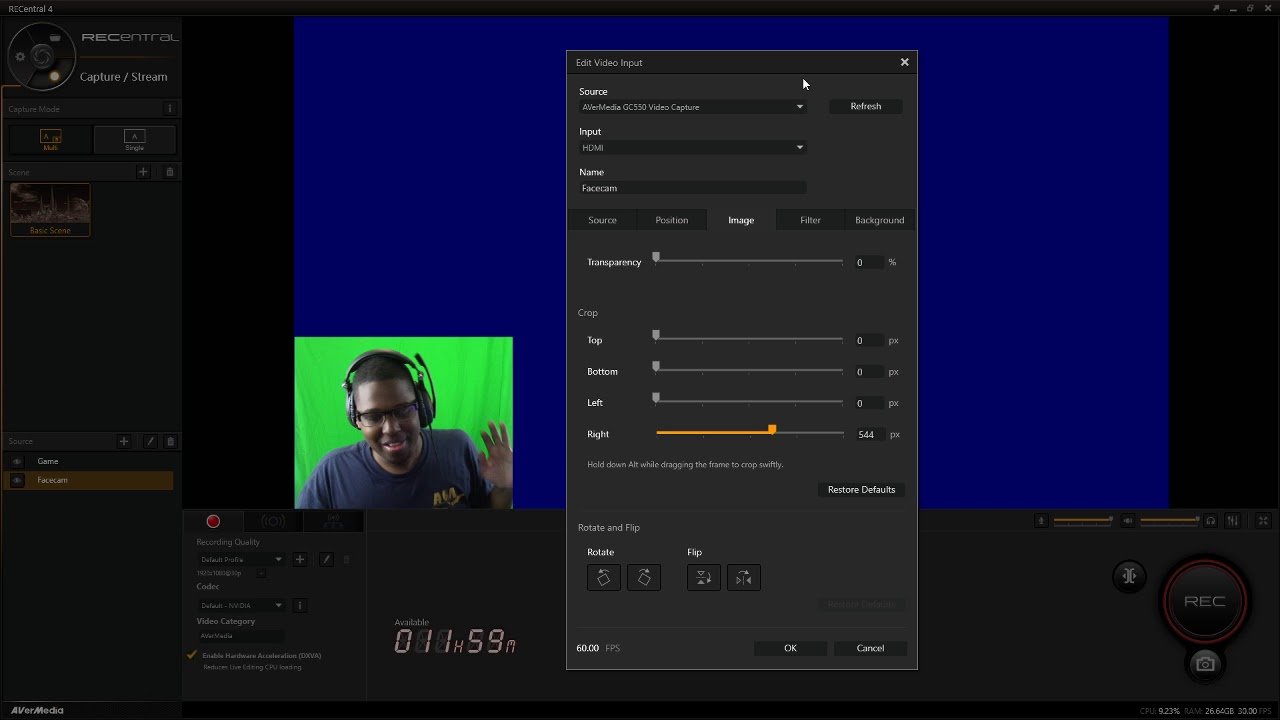Viewport: 1280px width, 720px height.
Task: Rotate the image counterclockwise
Action: click(603, 578)
